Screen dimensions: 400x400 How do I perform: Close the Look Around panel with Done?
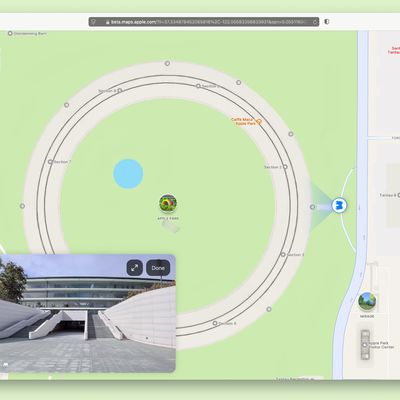pyautogui.click(x=158, y=268)
